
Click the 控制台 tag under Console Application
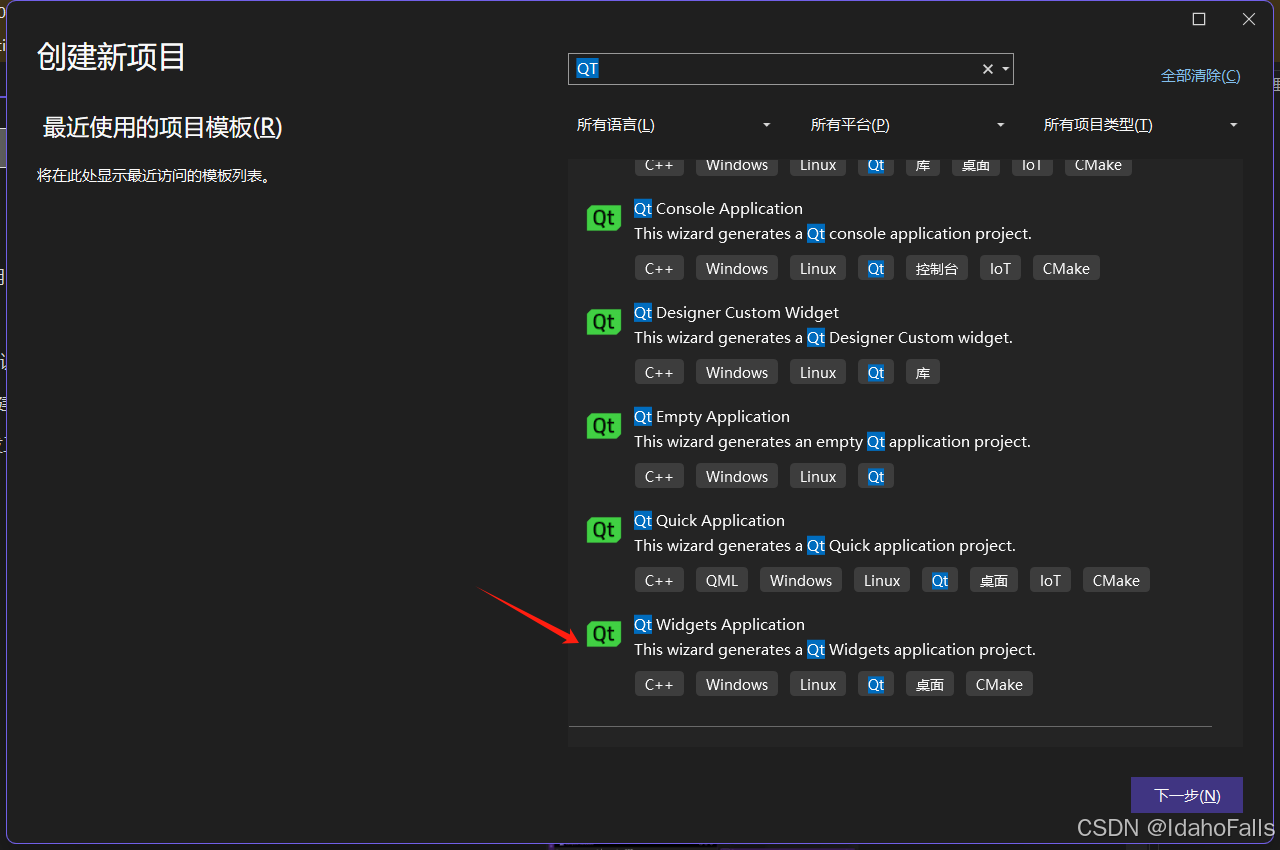937,268
